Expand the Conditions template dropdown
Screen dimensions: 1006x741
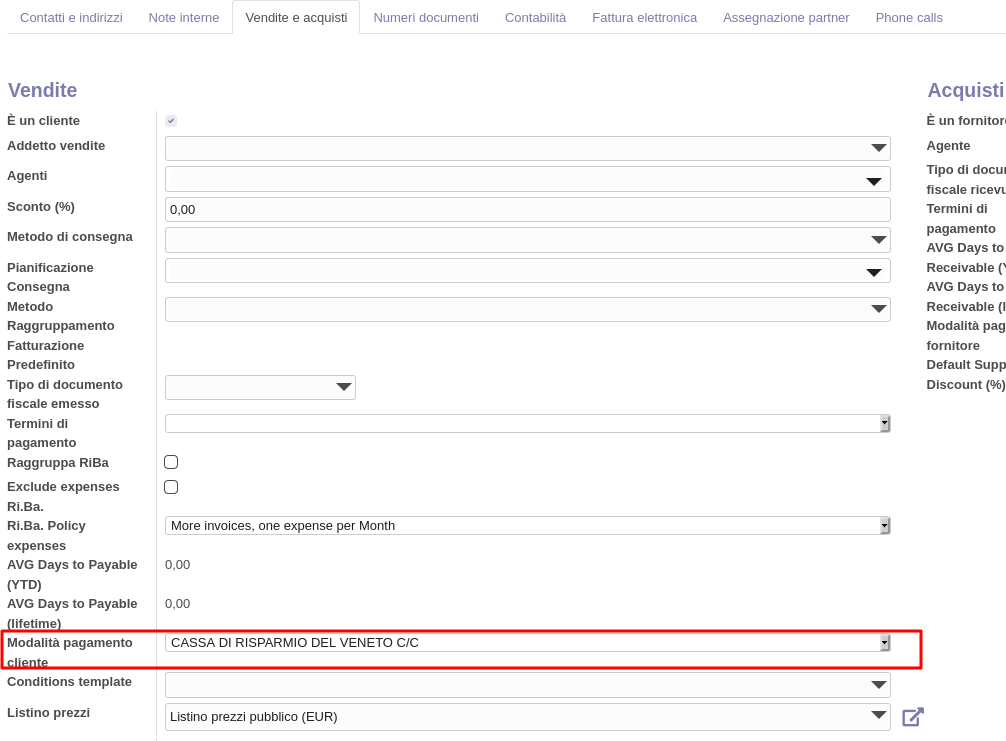[527, 685]
